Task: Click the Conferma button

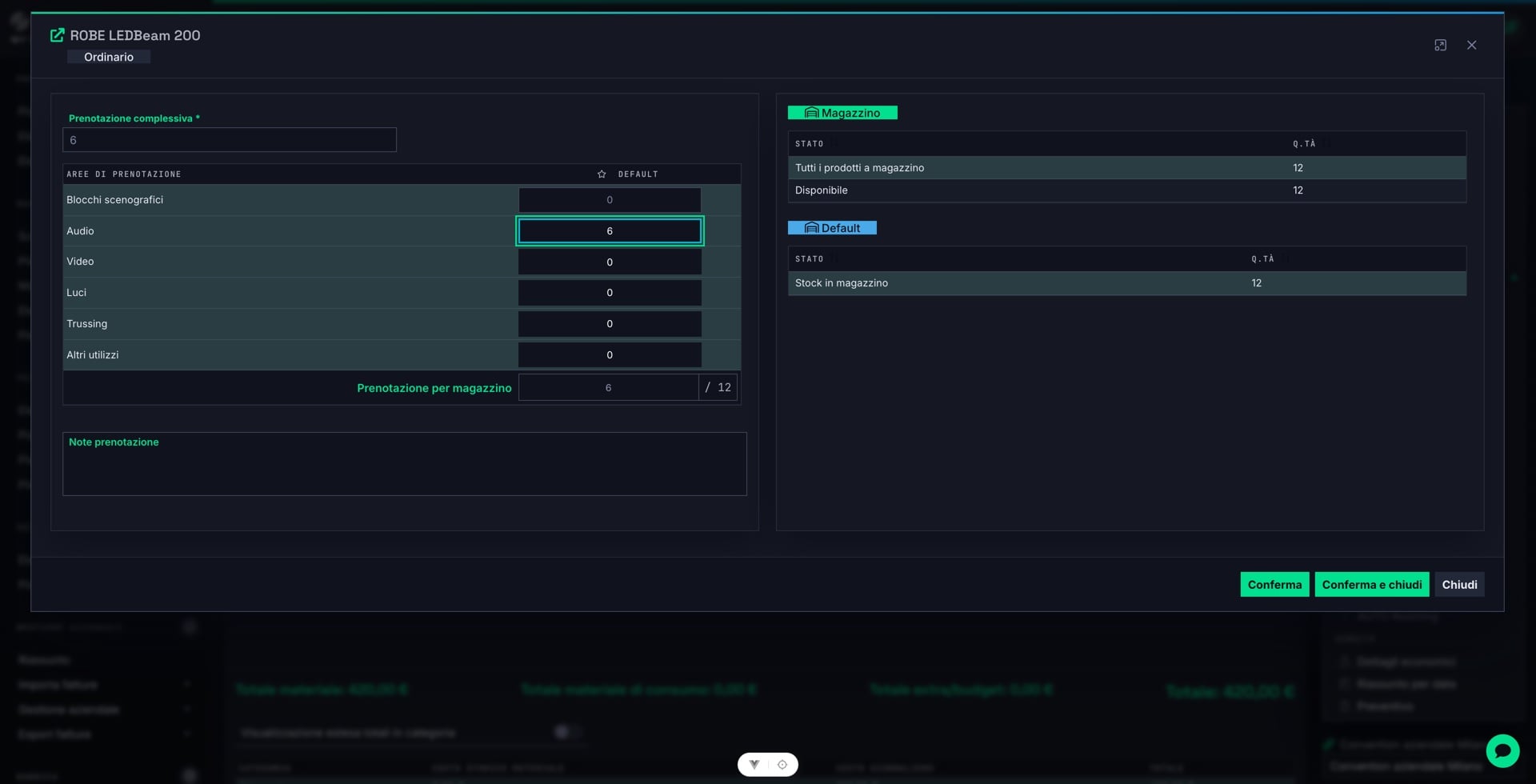Action: click(x=1274, y=585)
